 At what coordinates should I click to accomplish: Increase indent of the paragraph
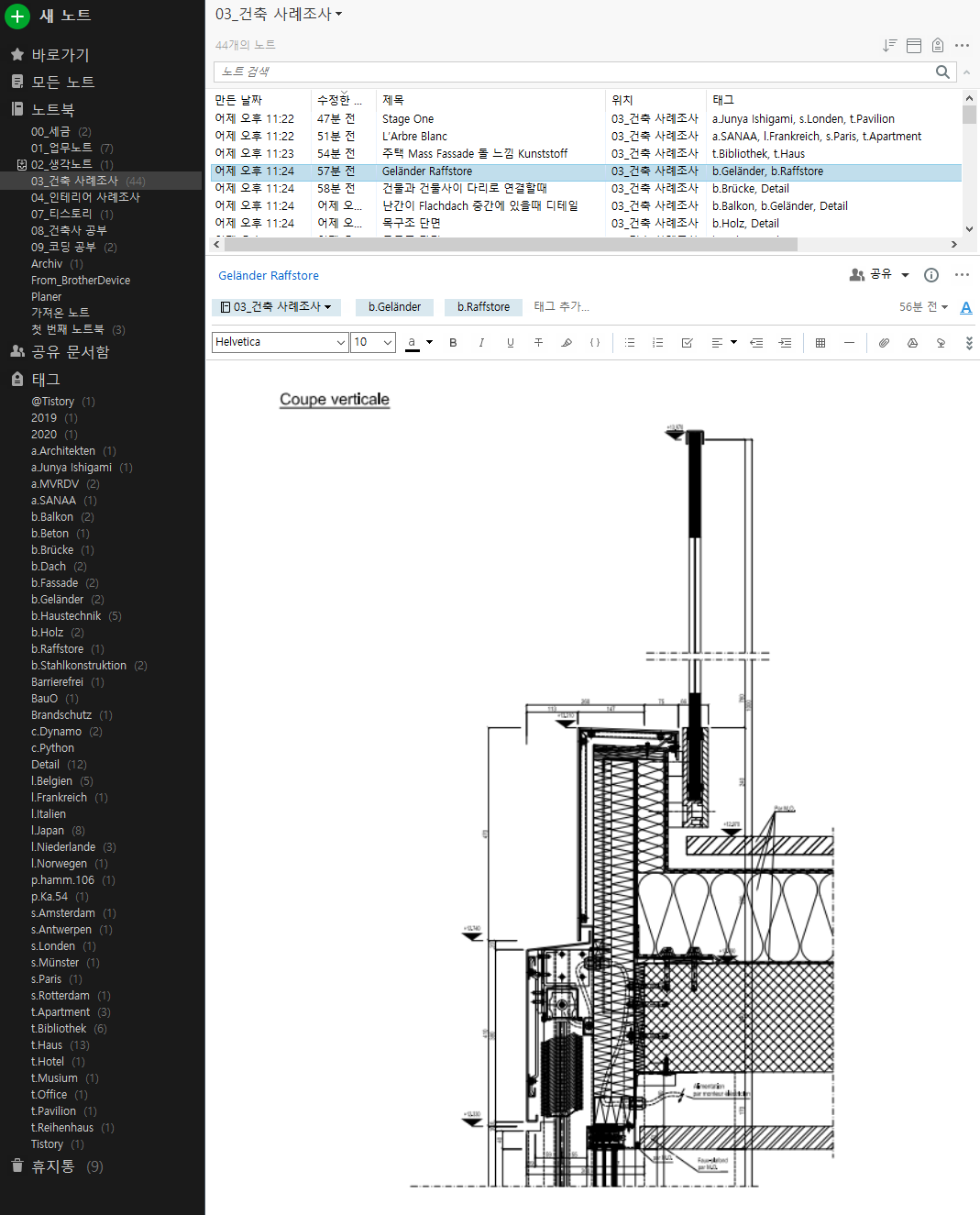coord(785,343)
